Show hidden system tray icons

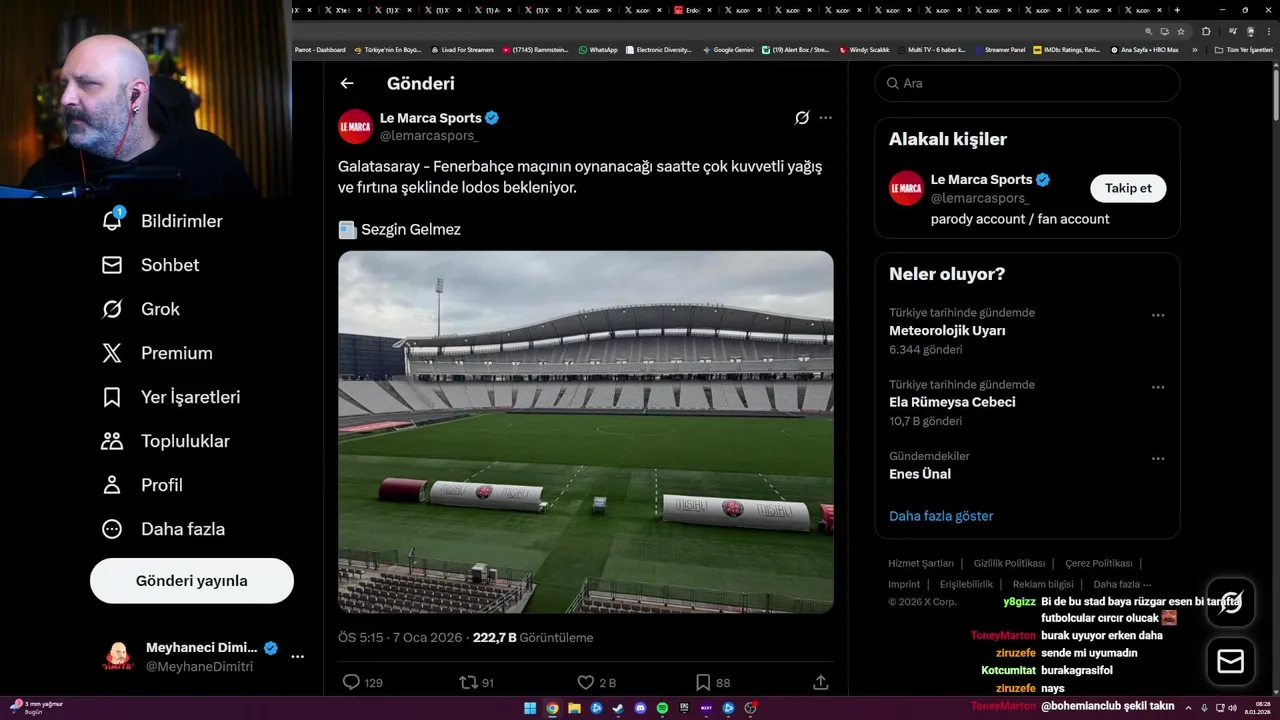click(1188, 708)
